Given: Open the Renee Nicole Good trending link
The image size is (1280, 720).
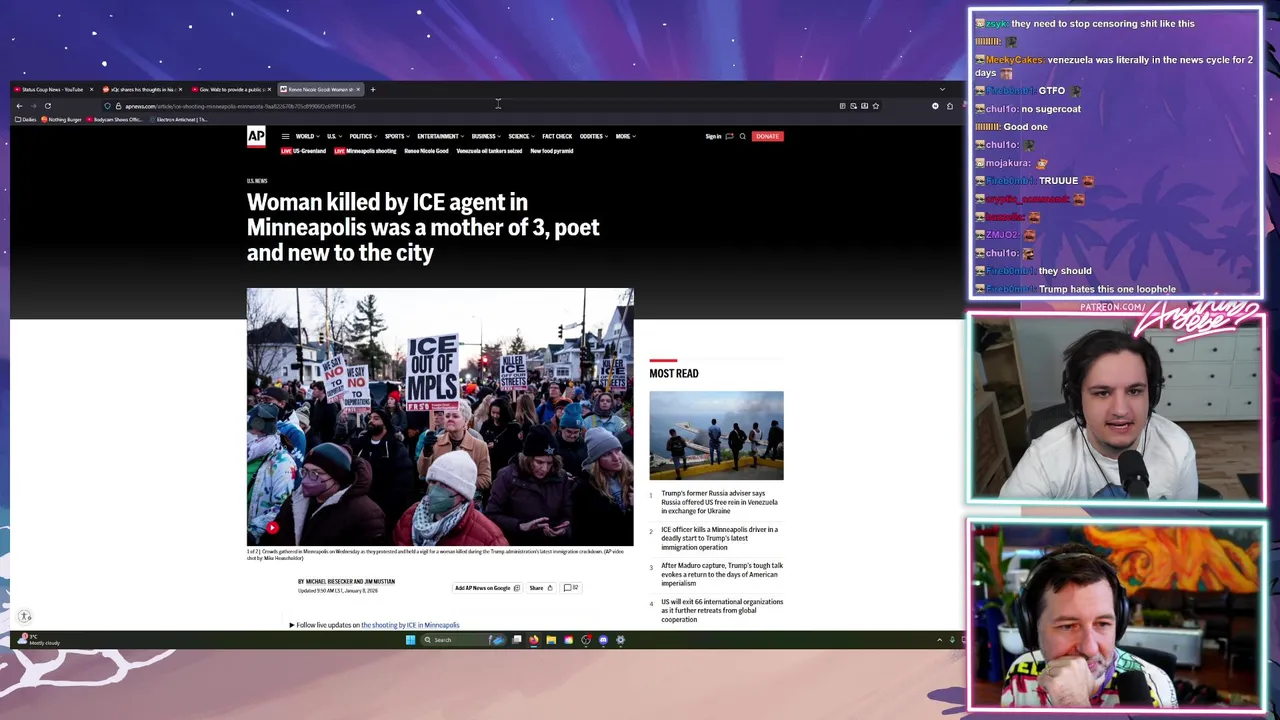Looking at the screenshot, I should coord(426,151).
